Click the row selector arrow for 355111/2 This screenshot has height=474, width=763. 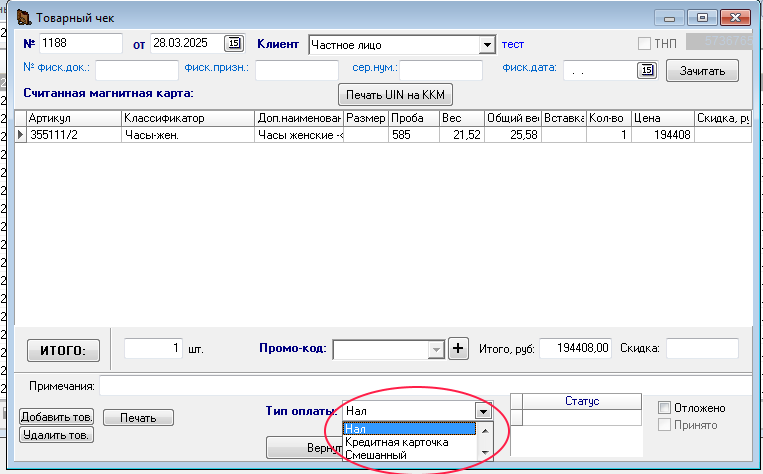pyautogui.click(x=20, y=134)
